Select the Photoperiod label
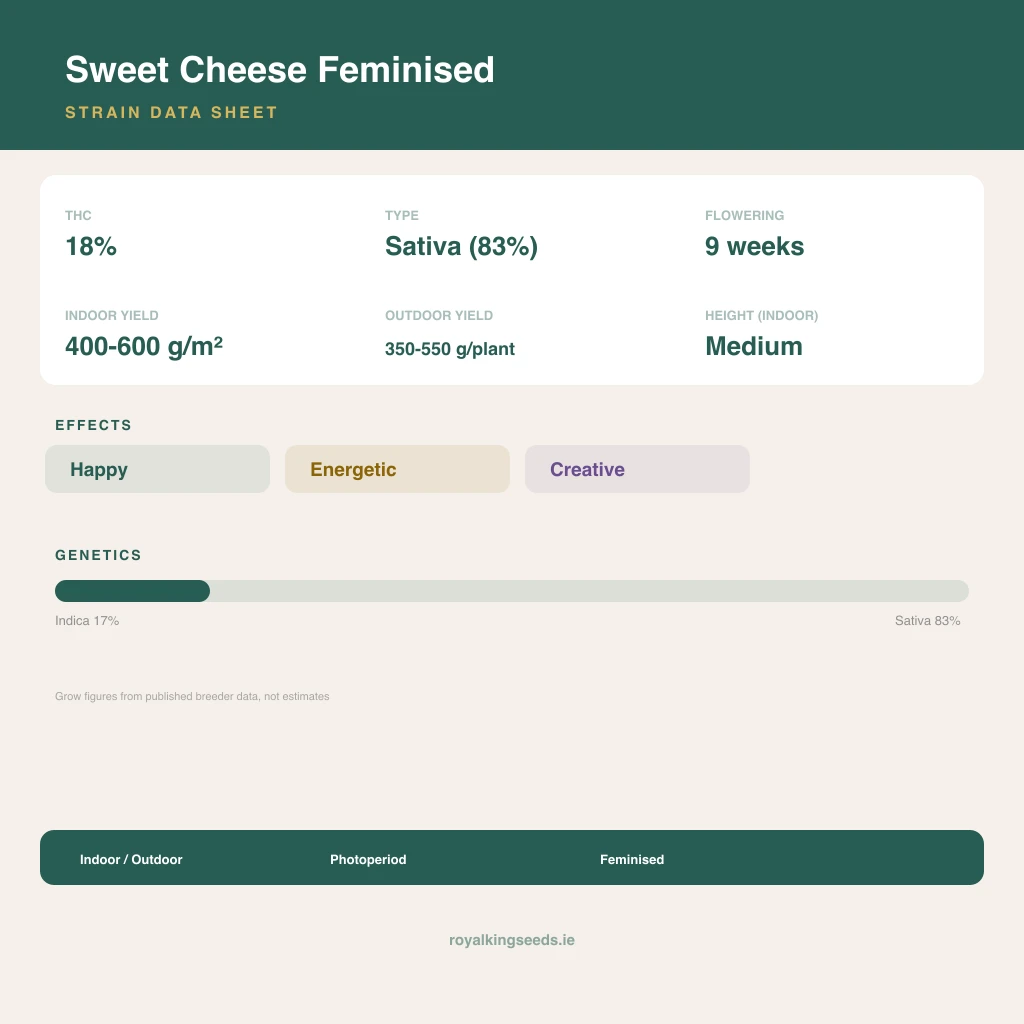1024x1024 pixels. click(368, 859)
